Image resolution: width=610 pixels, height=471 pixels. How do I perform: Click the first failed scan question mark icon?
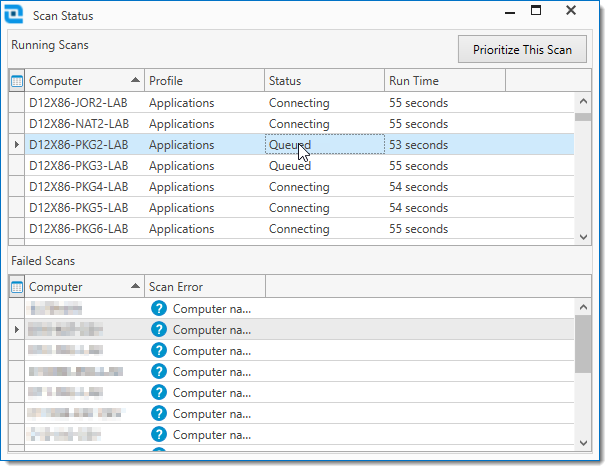coord(158,309)
